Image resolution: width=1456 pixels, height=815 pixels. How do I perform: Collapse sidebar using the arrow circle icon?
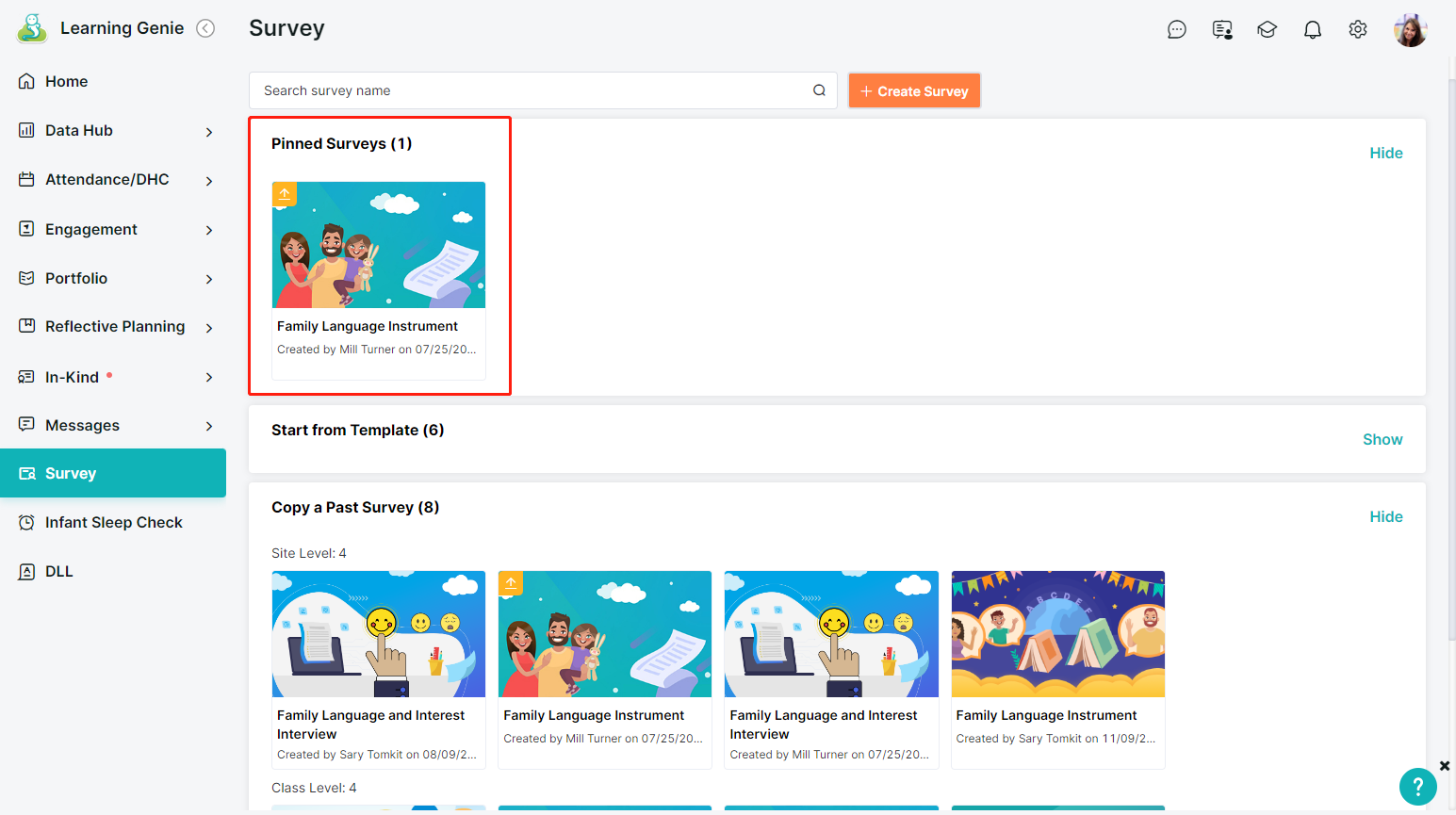point(205,28)
